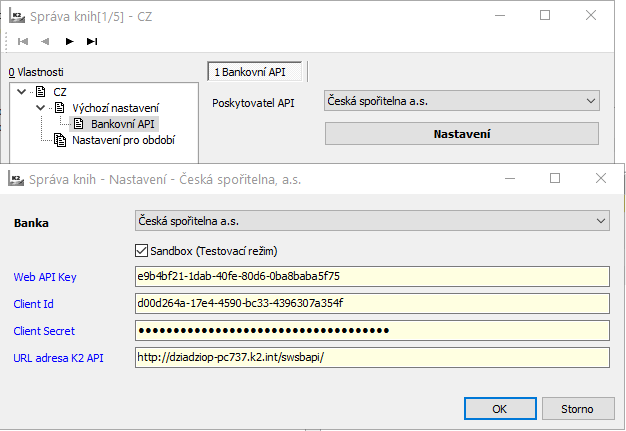Toggle Sandbox (Testovací režim) checkbox
This screenshot has height=431, width=626.
[141, 251]
